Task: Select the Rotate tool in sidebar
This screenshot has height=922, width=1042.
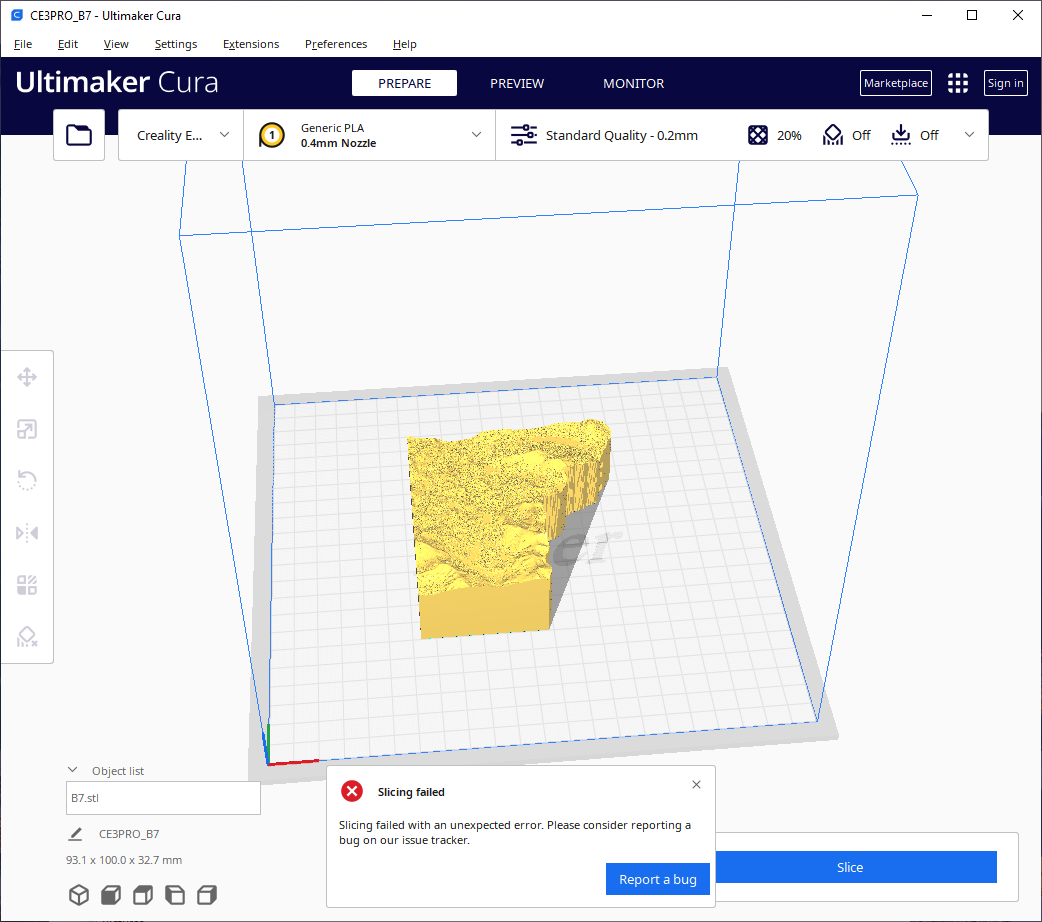Action: (x=27, y=481)
